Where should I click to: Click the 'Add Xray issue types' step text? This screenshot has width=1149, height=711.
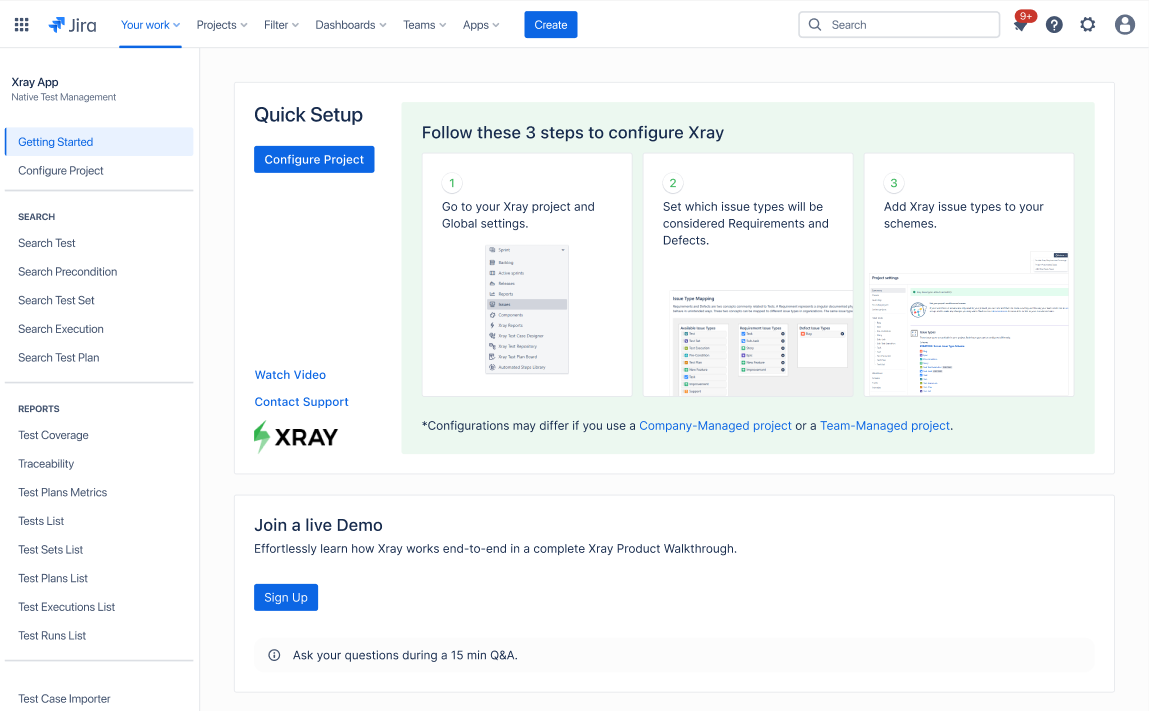coord(964,215)
